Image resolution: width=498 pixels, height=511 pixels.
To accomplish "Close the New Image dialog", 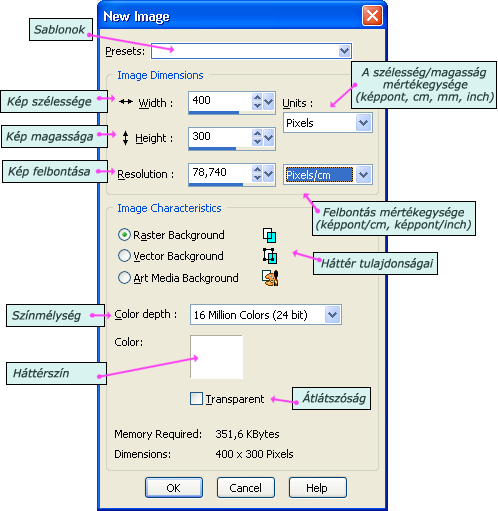I will [x=372, y=15].
